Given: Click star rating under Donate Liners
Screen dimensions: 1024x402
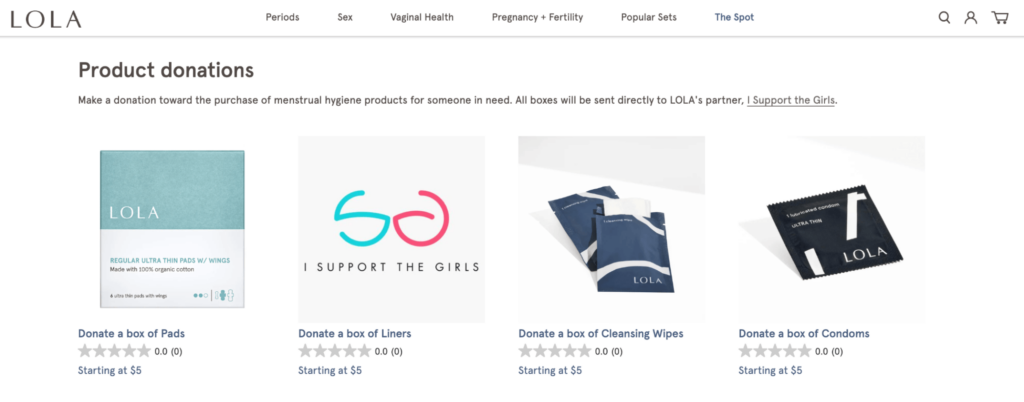Looking at the screenshot, I should [334, 351].
